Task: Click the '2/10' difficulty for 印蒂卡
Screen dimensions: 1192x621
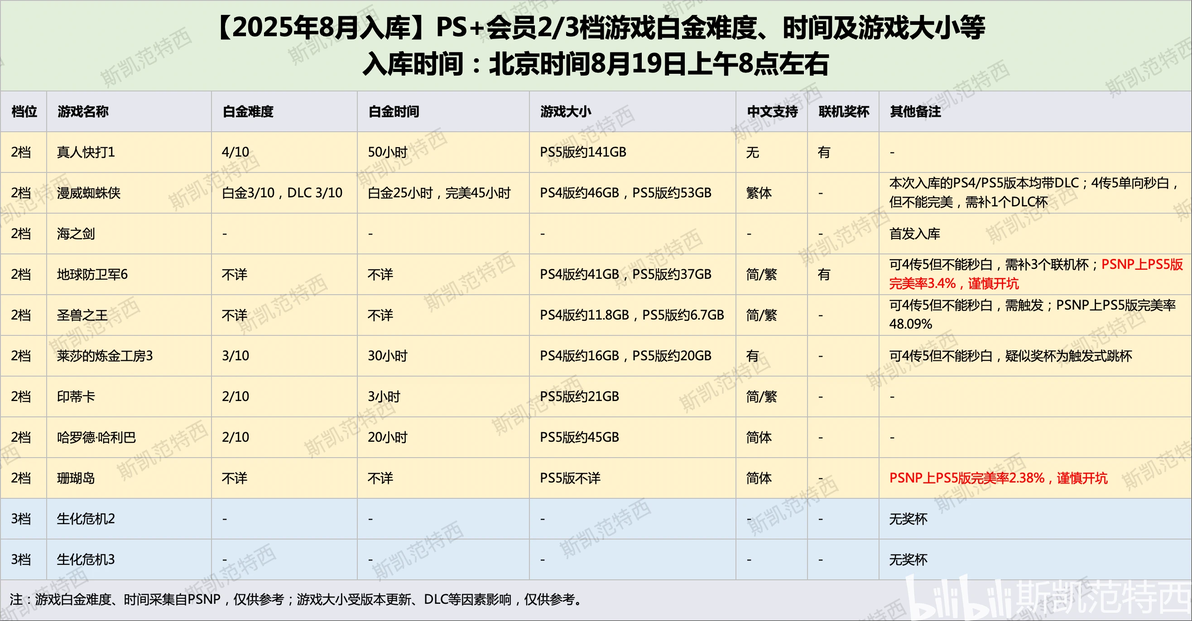Action: tap(236, 397)
